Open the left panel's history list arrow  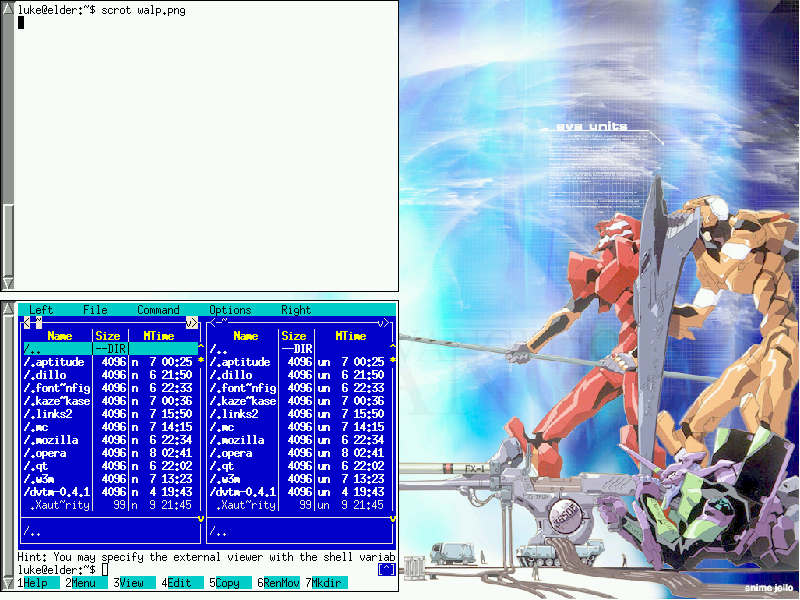191,322
